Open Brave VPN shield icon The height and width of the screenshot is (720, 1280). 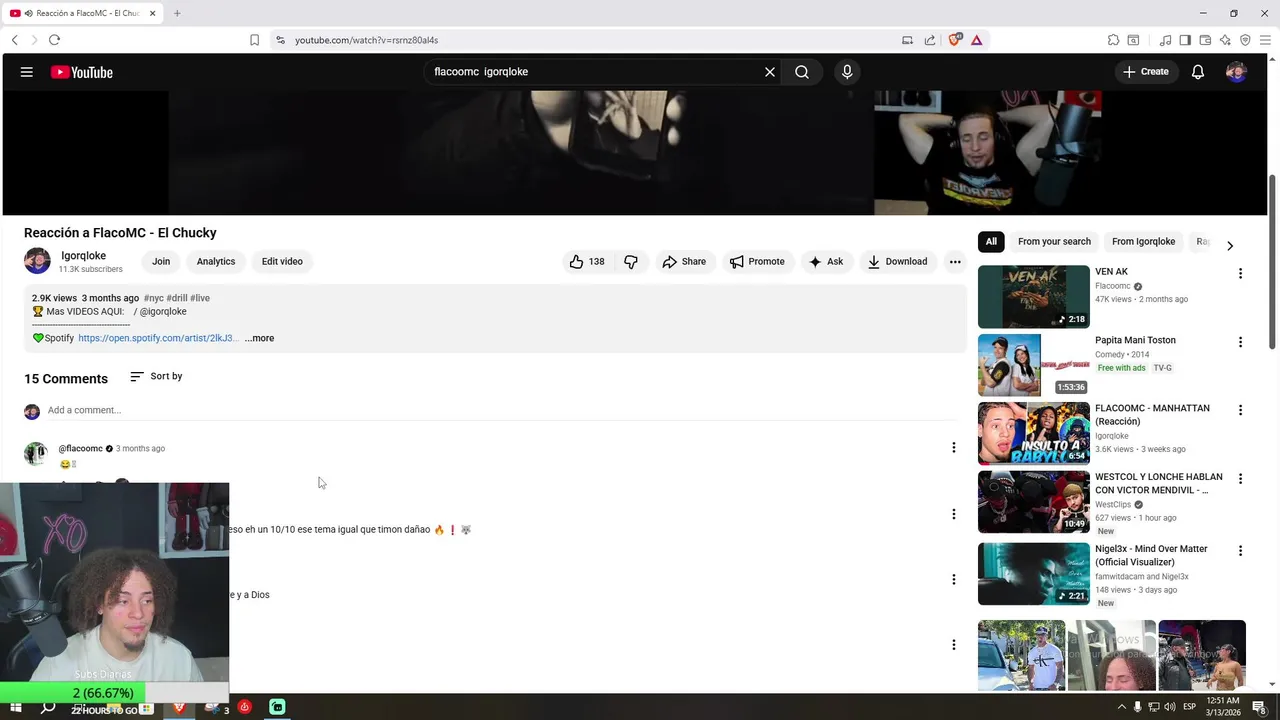[x=1245, y=40]
